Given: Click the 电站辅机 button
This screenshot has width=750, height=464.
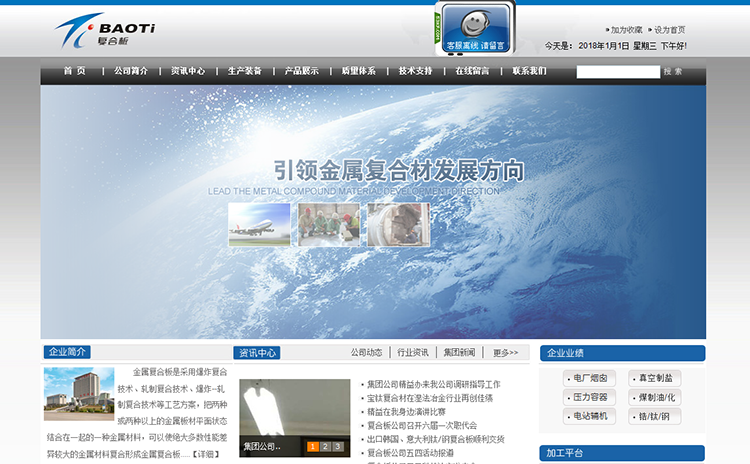Looking at the screenshot, I should pos(589,416).
